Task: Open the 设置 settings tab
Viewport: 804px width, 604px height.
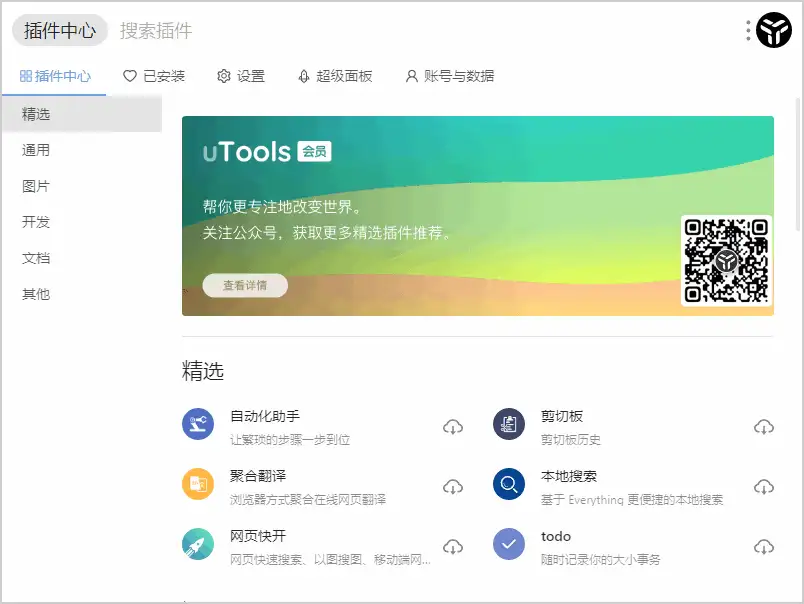Action: point(241,75)
